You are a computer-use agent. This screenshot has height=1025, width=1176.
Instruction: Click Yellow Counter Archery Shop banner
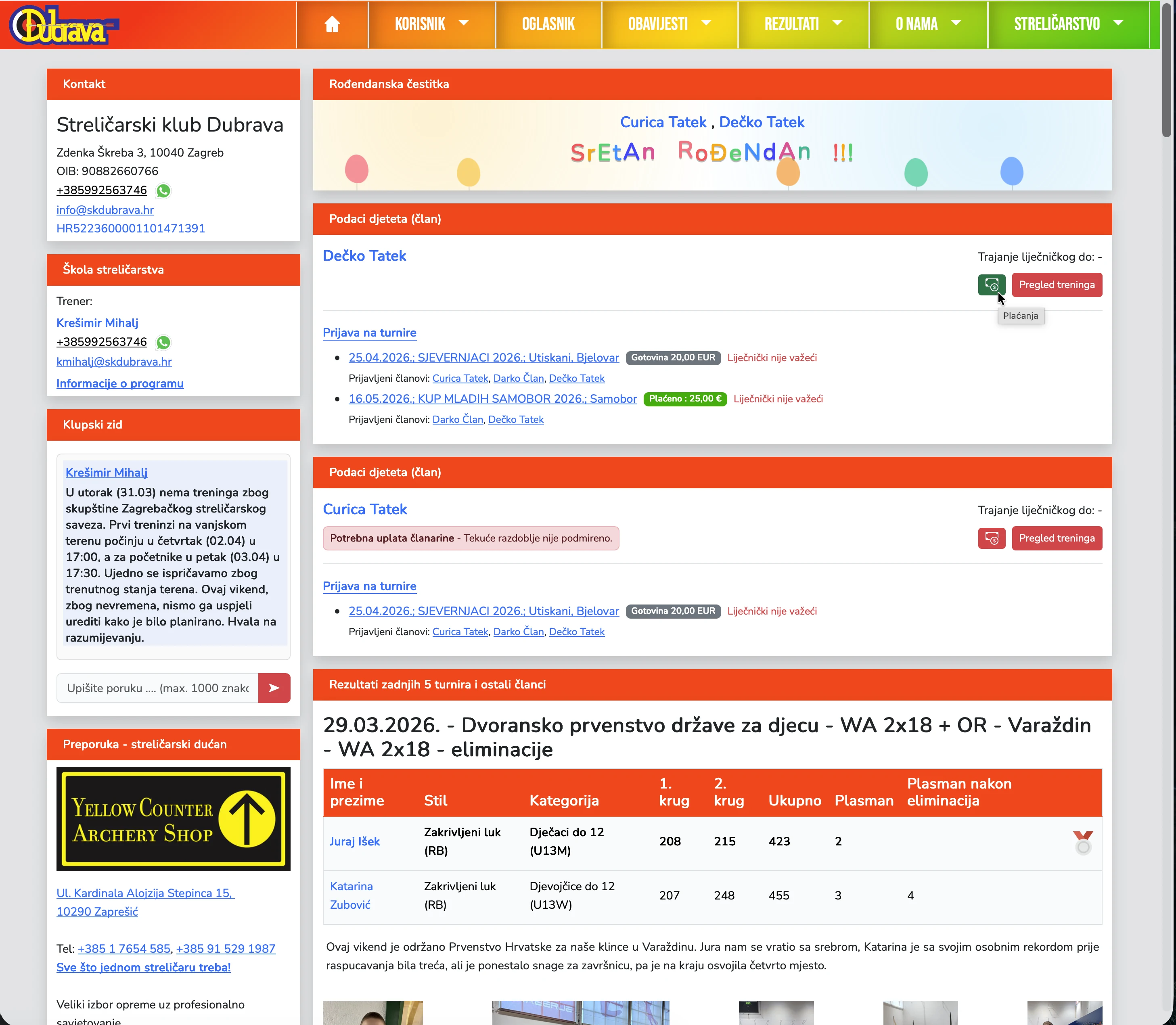pos(173,818)
